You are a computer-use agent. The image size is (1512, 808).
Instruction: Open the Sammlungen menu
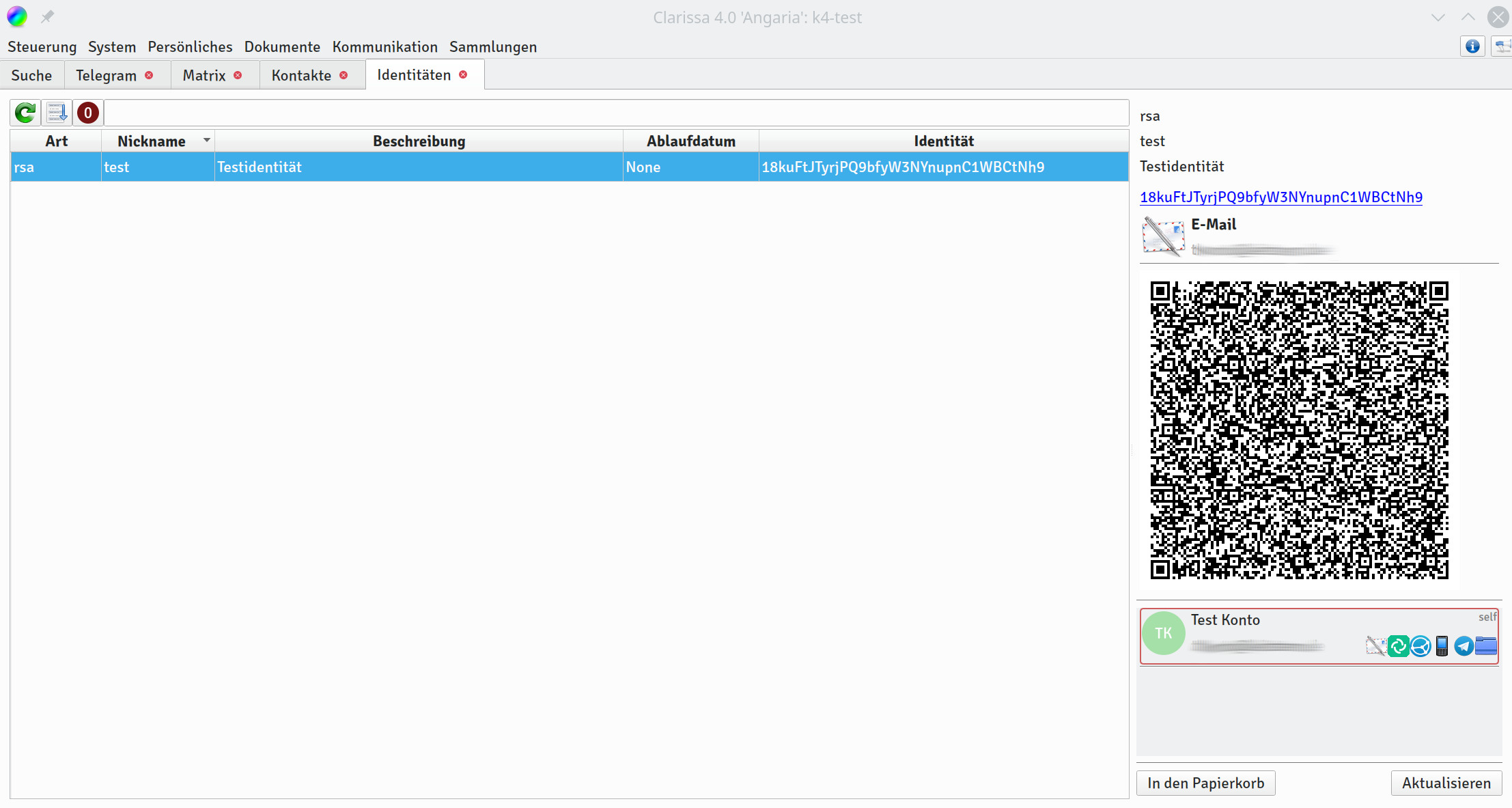(493, 46)
